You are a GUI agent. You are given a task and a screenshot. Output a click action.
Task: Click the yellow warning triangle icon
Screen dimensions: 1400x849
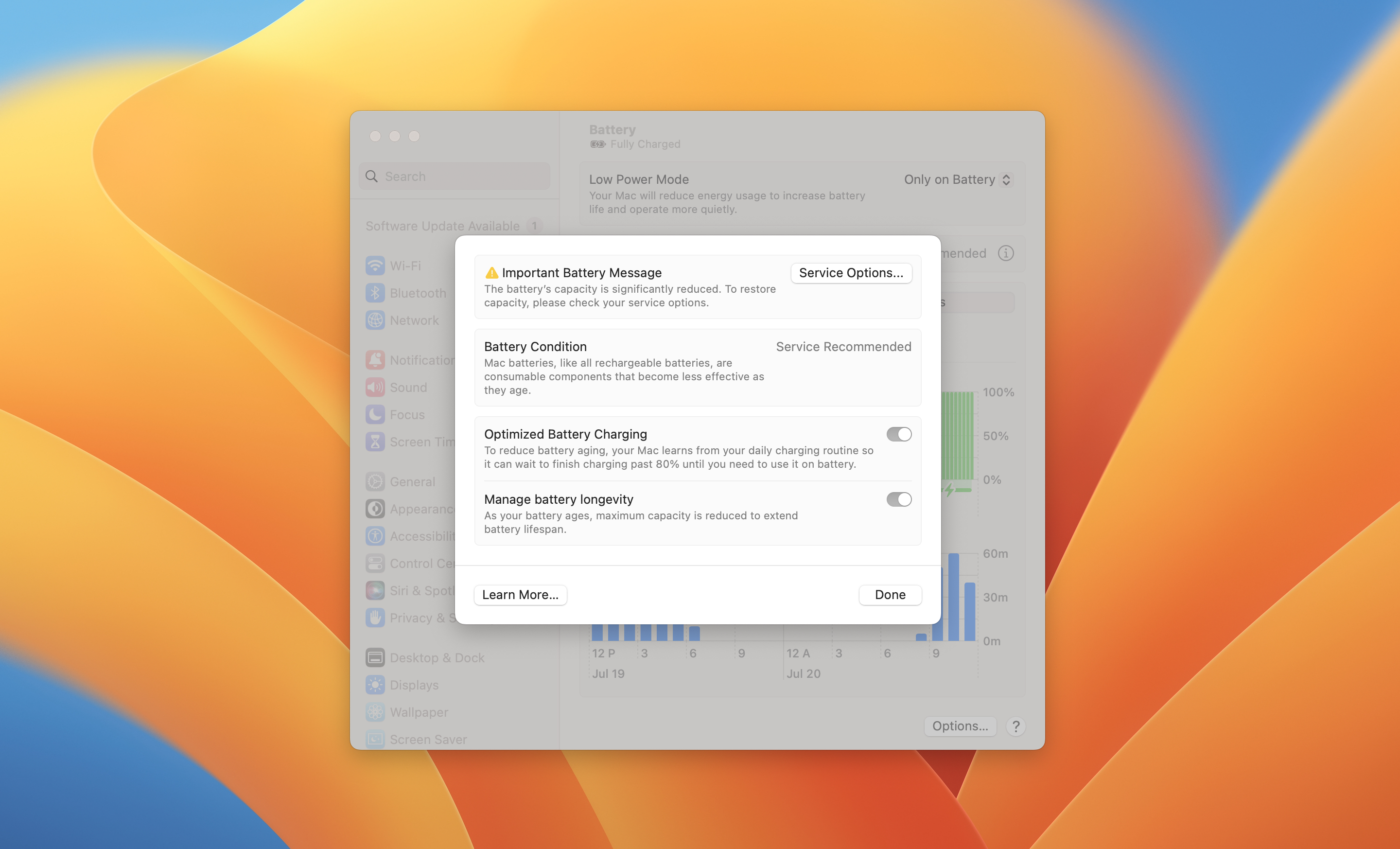click(x=491, y=273)
